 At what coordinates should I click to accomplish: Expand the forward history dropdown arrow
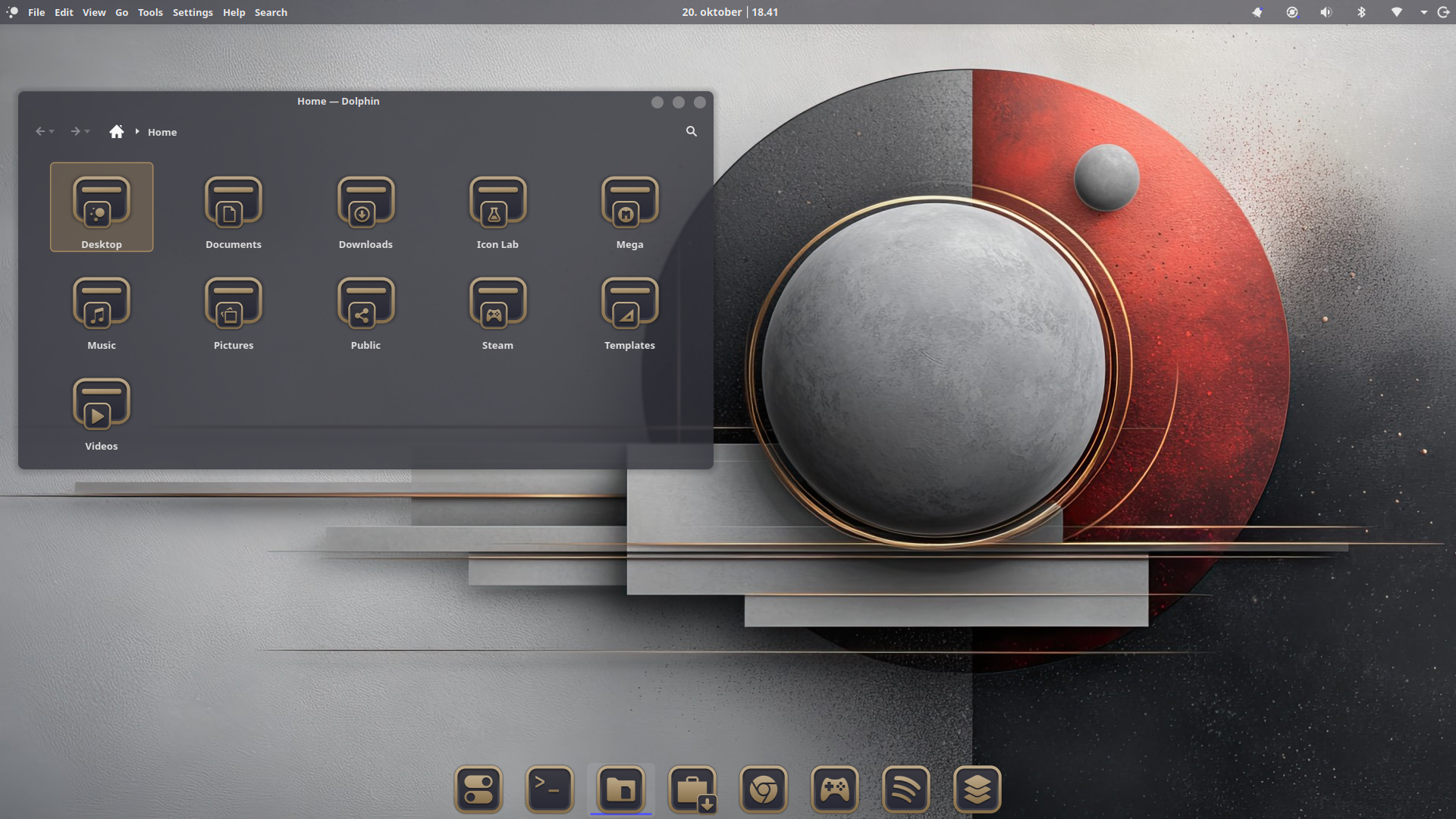coord(88,131)
